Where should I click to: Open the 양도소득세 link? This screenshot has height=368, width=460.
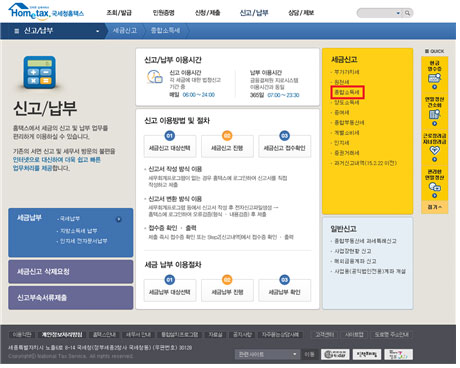pyautogui.click(x=347, y=102)
